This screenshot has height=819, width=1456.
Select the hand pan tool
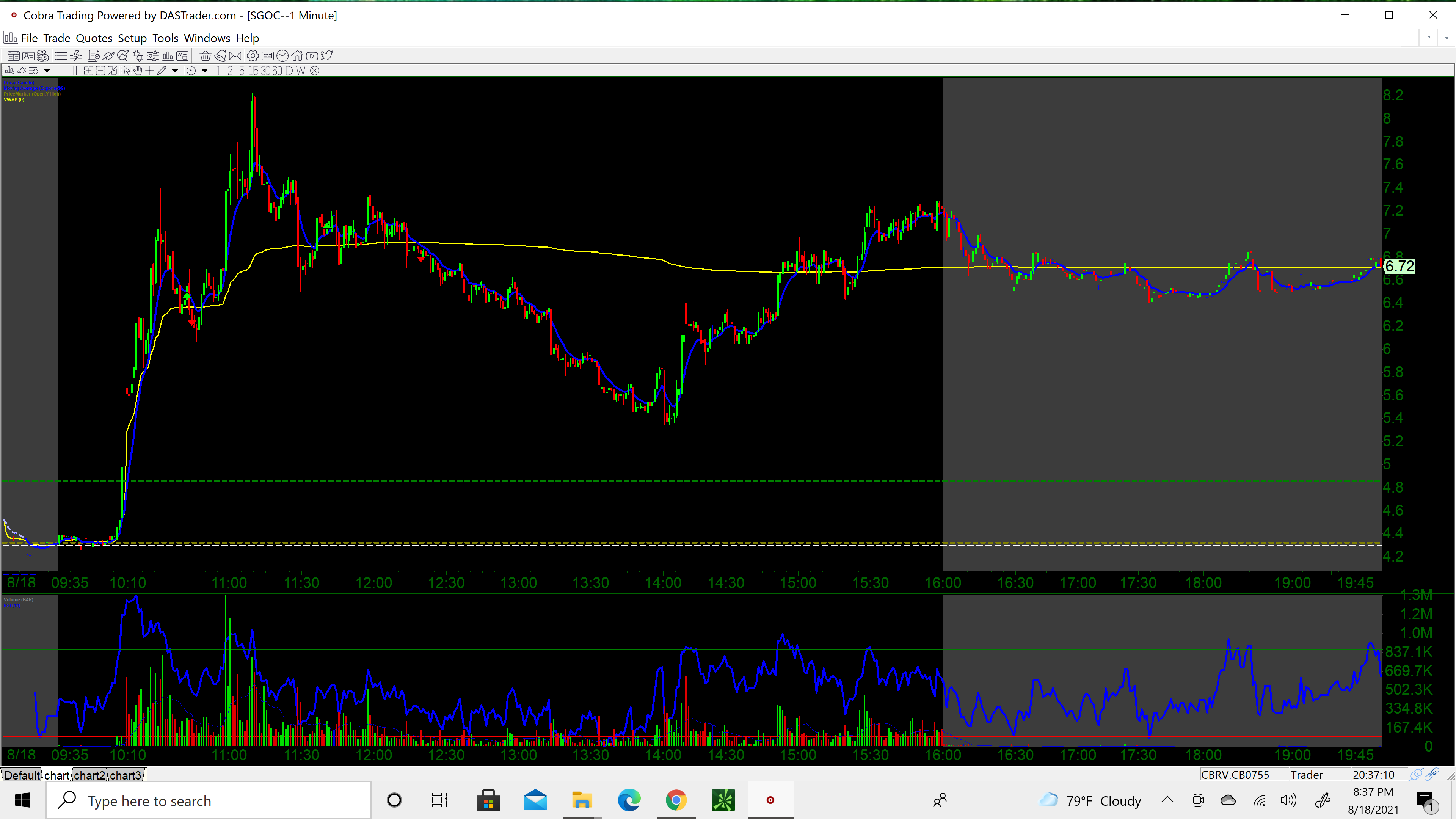tap(137, 71)
